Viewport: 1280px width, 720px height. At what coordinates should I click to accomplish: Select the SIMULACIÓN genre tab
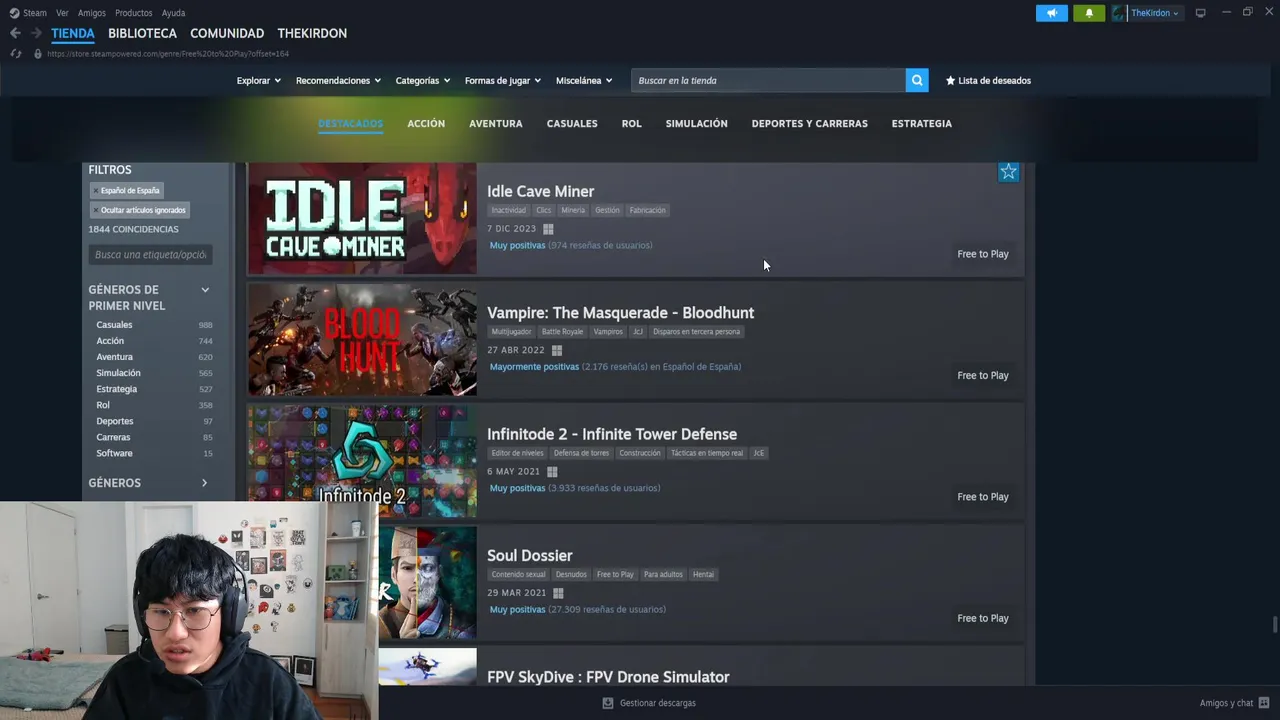point(697,123)
